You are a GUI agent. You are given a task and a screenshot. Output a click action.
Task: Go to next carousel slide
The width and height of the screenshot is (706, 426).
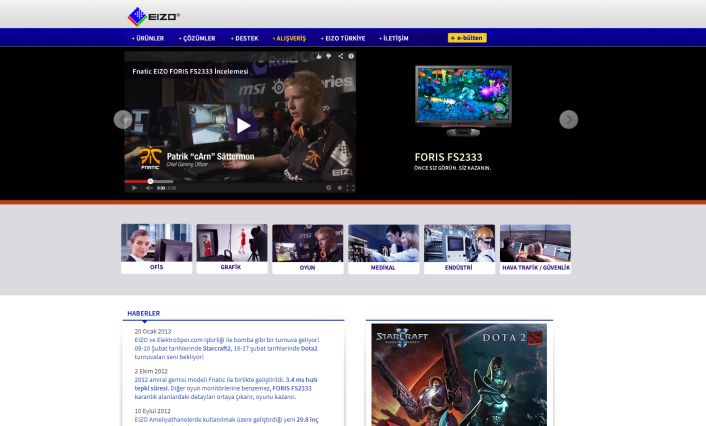point(568,120)
